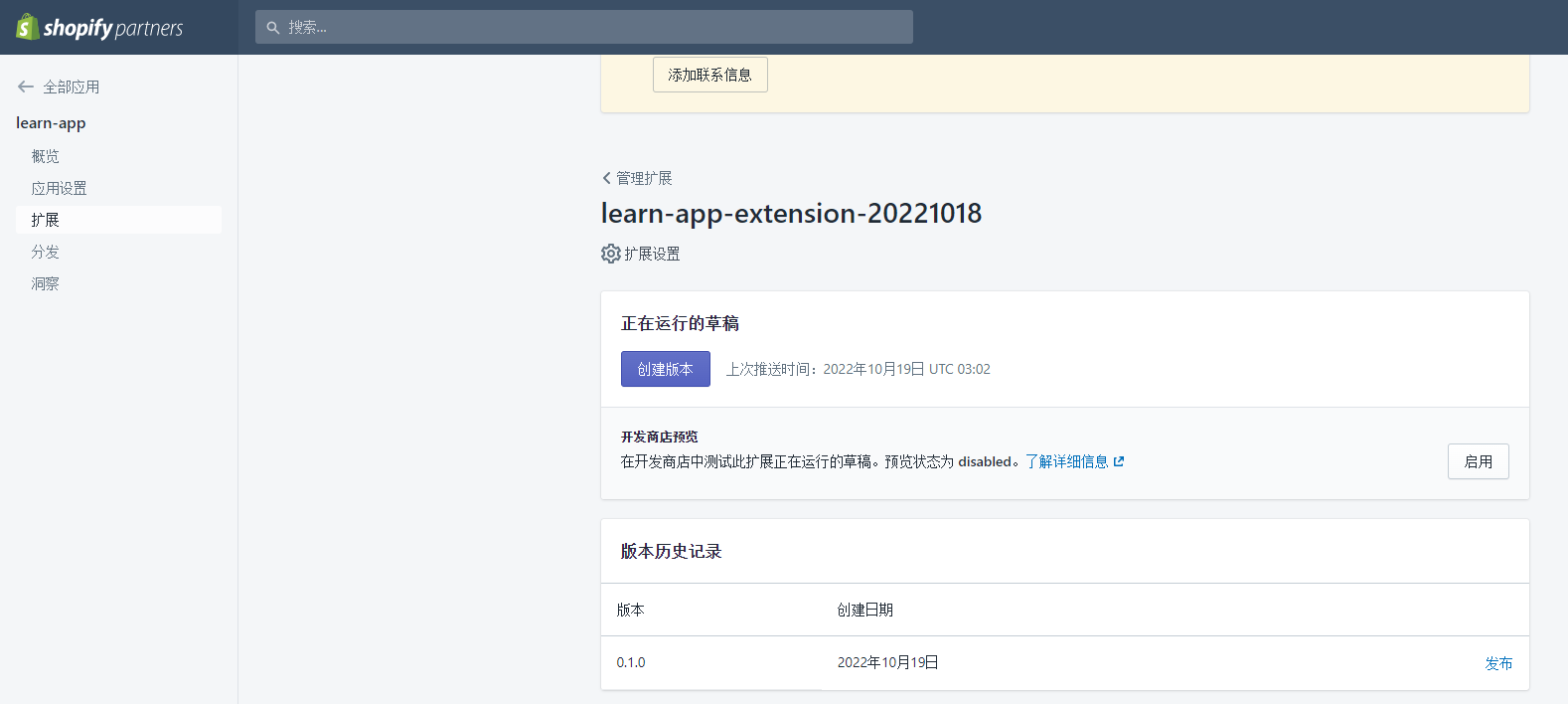This screenshot has height=704, width=1568.
Task: Click the 扩展设置 link text
Action: 652,254
